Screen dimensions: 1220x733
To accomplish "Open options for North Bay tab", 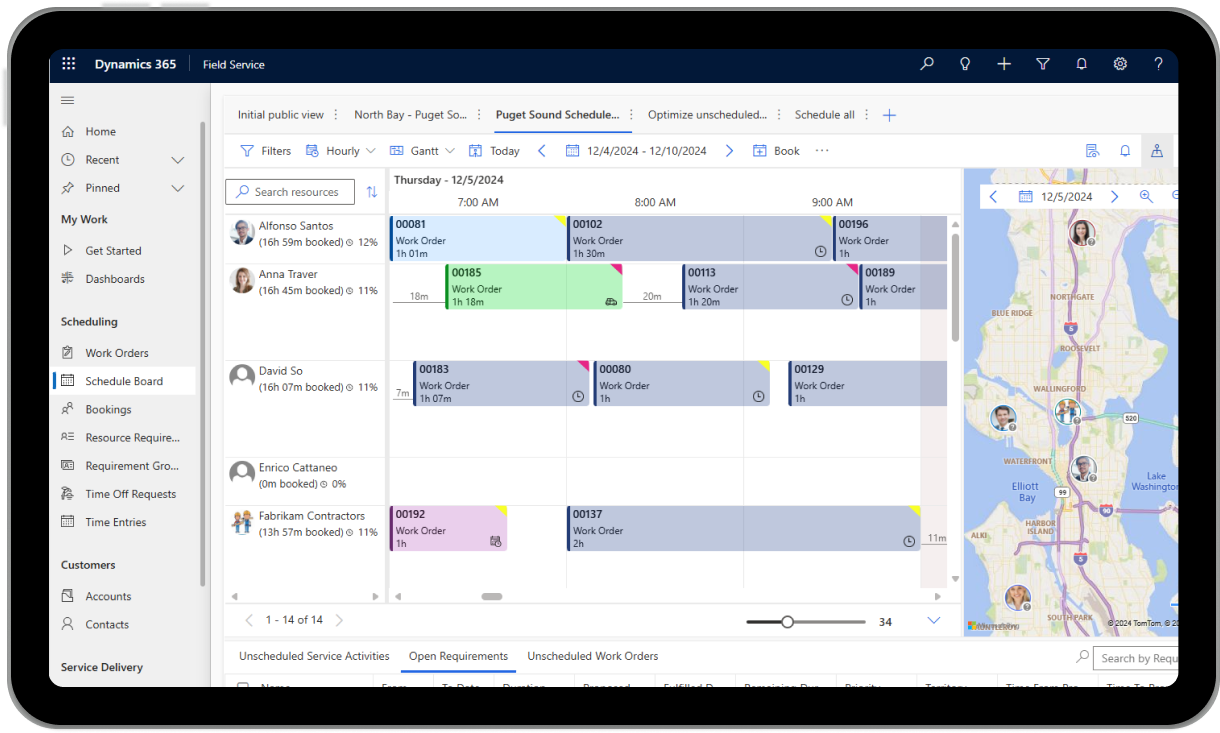I will tap(480, 115).
